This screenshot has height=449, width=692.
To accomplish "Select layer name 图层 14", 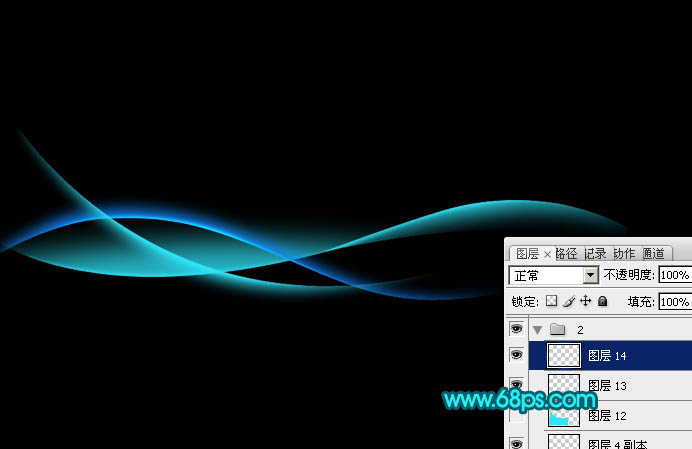I will tap(607, 356).
